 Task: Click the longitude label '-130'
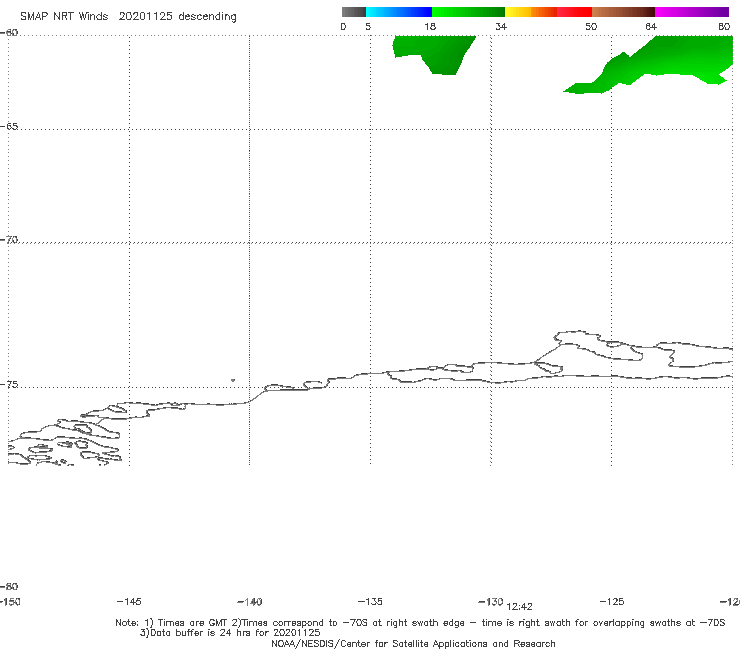(491, 601)
